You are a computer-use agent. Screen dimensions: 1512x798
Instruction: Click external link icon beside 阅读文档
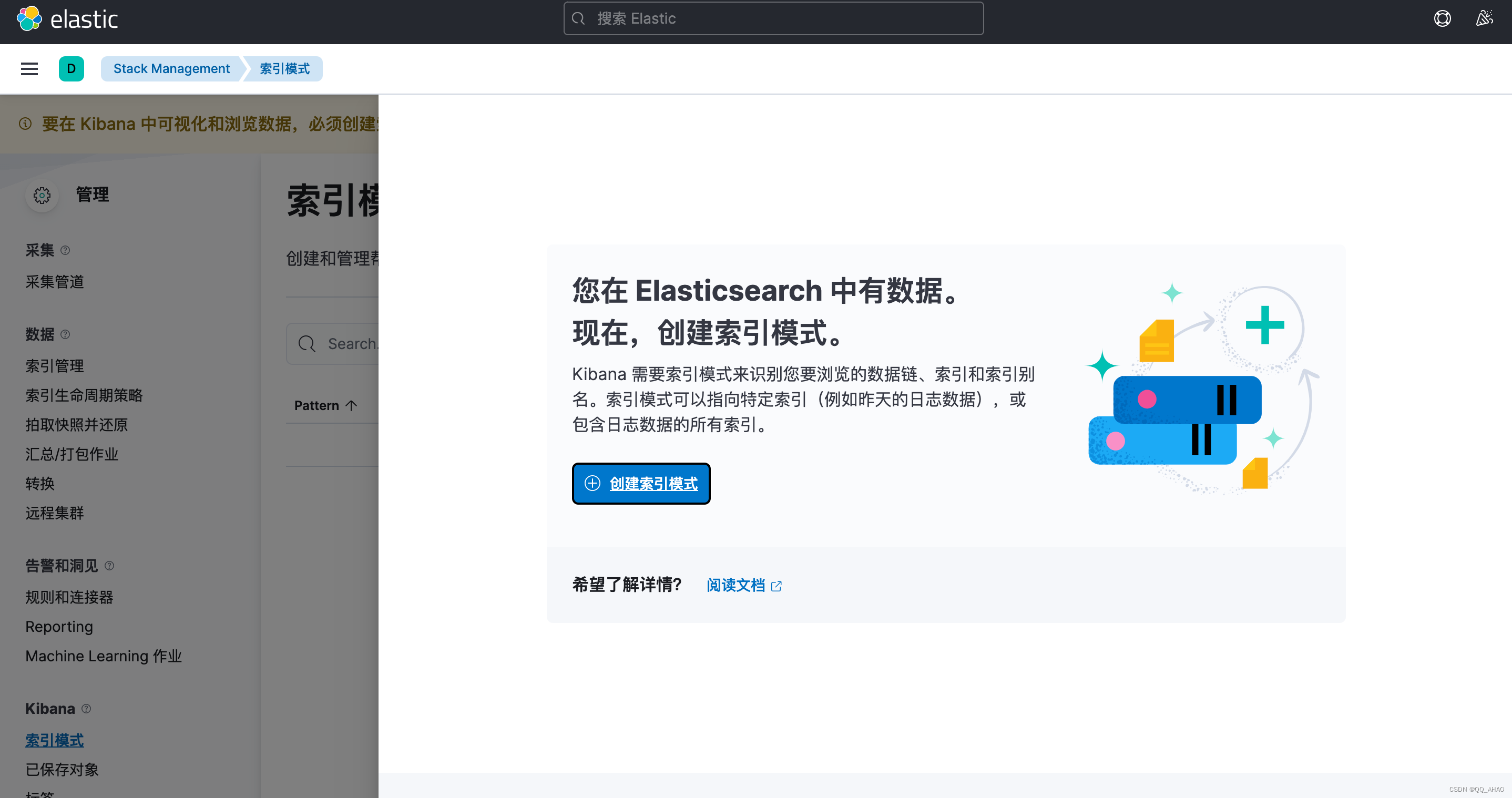776,586
